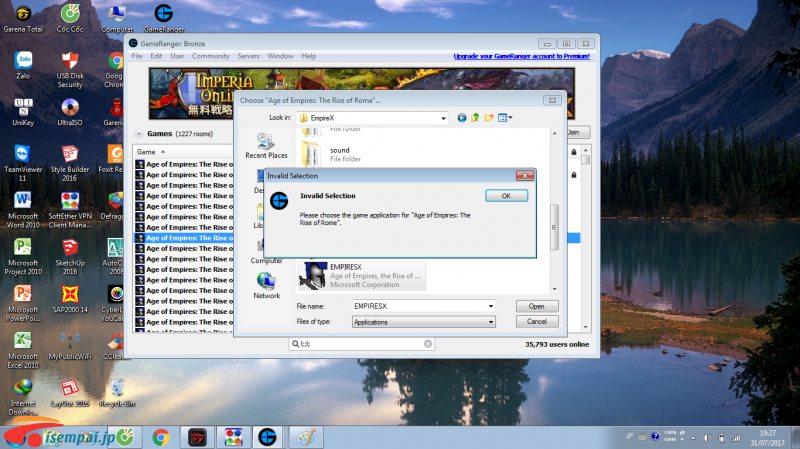Screen dimensions: 800x449
Task: Open the File name combo box dropdown
Action: coord(490,306)
